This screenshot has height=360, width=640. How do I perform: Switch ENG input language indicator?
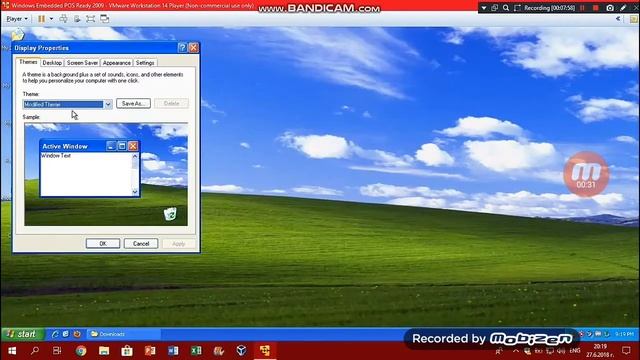575,351
